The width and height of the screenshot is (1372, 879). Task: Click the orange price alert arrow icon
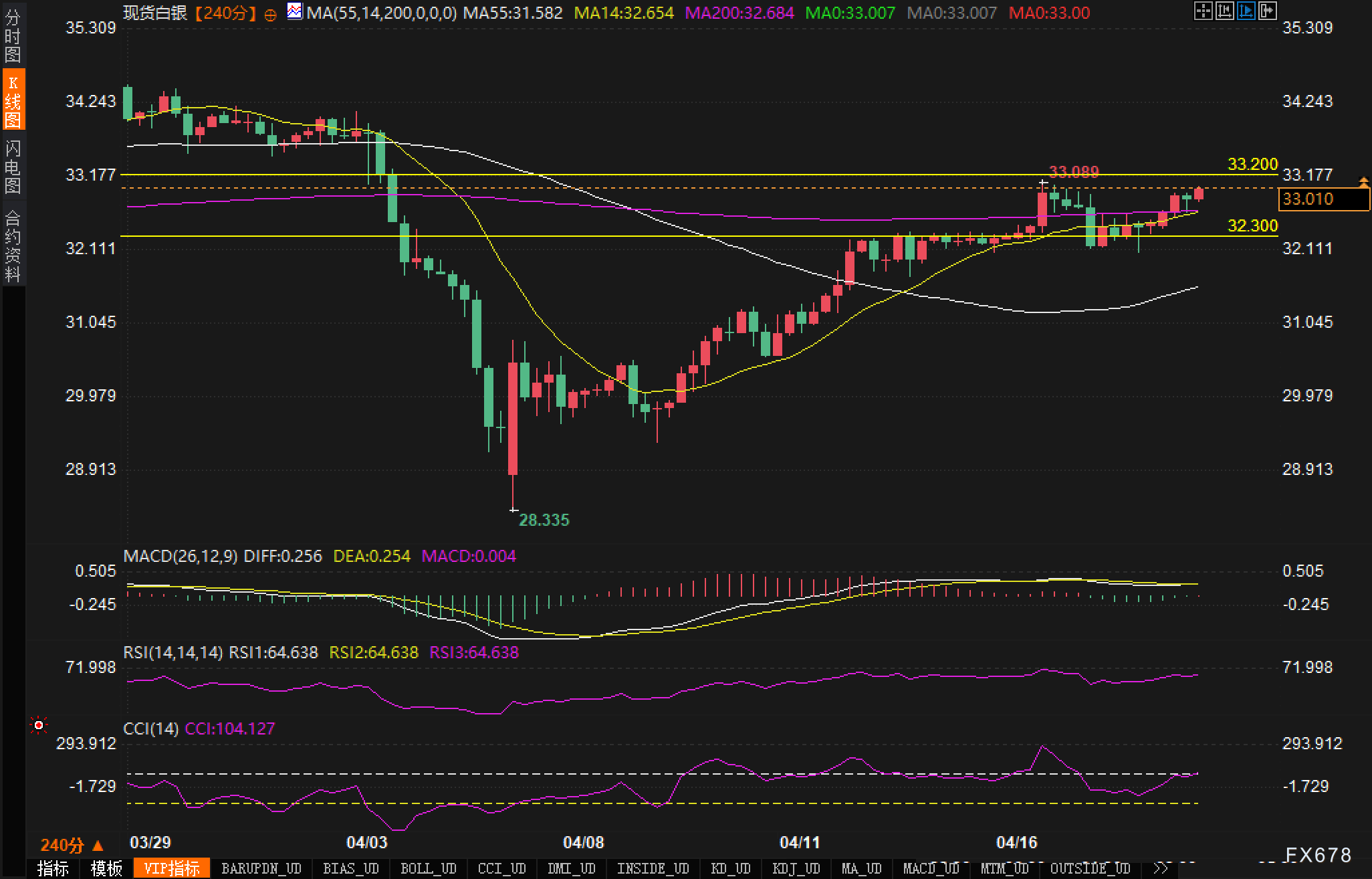(1363, 182)
